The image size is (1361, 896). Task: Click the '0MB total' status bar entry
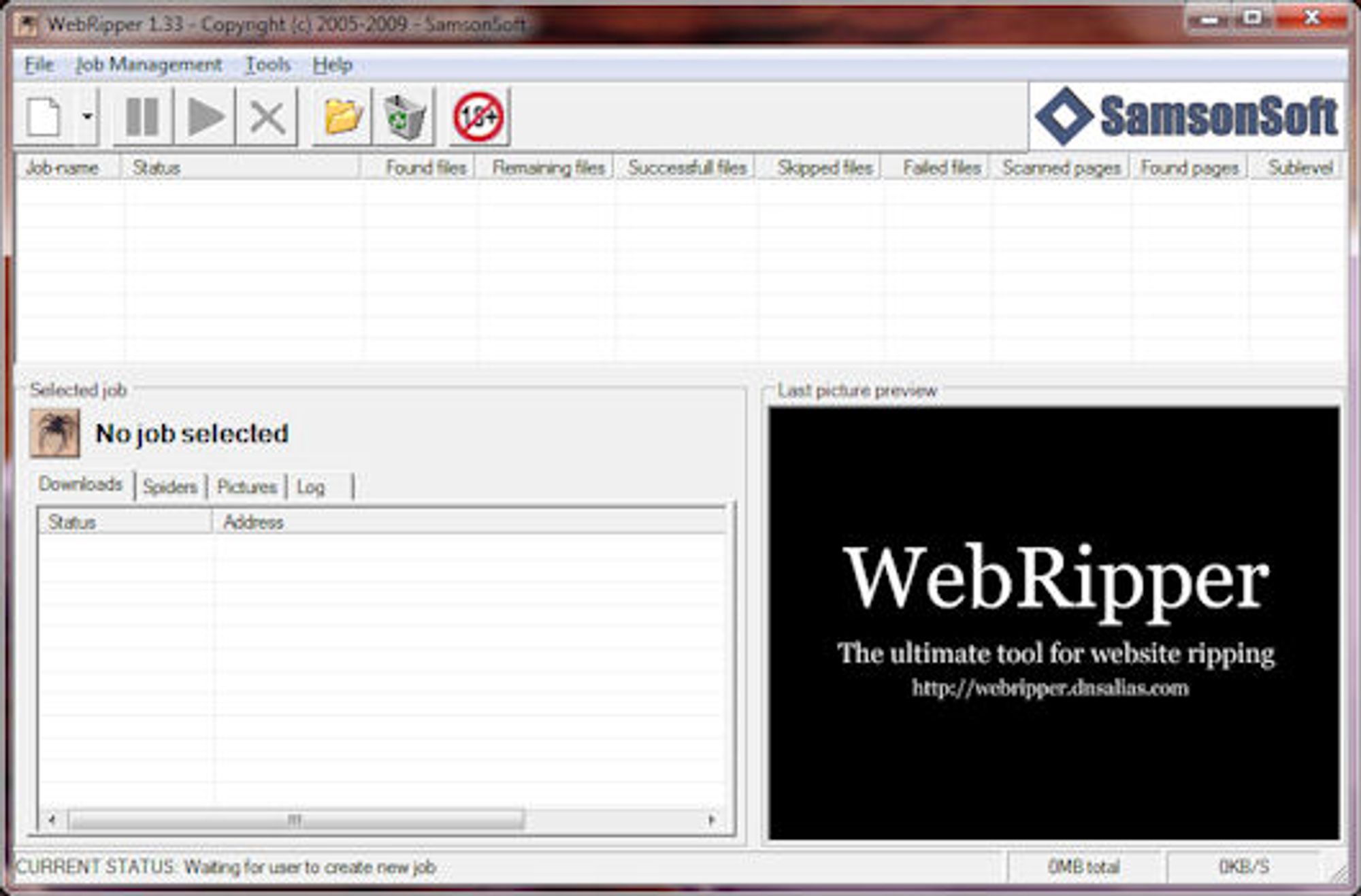pos(1084,867)
